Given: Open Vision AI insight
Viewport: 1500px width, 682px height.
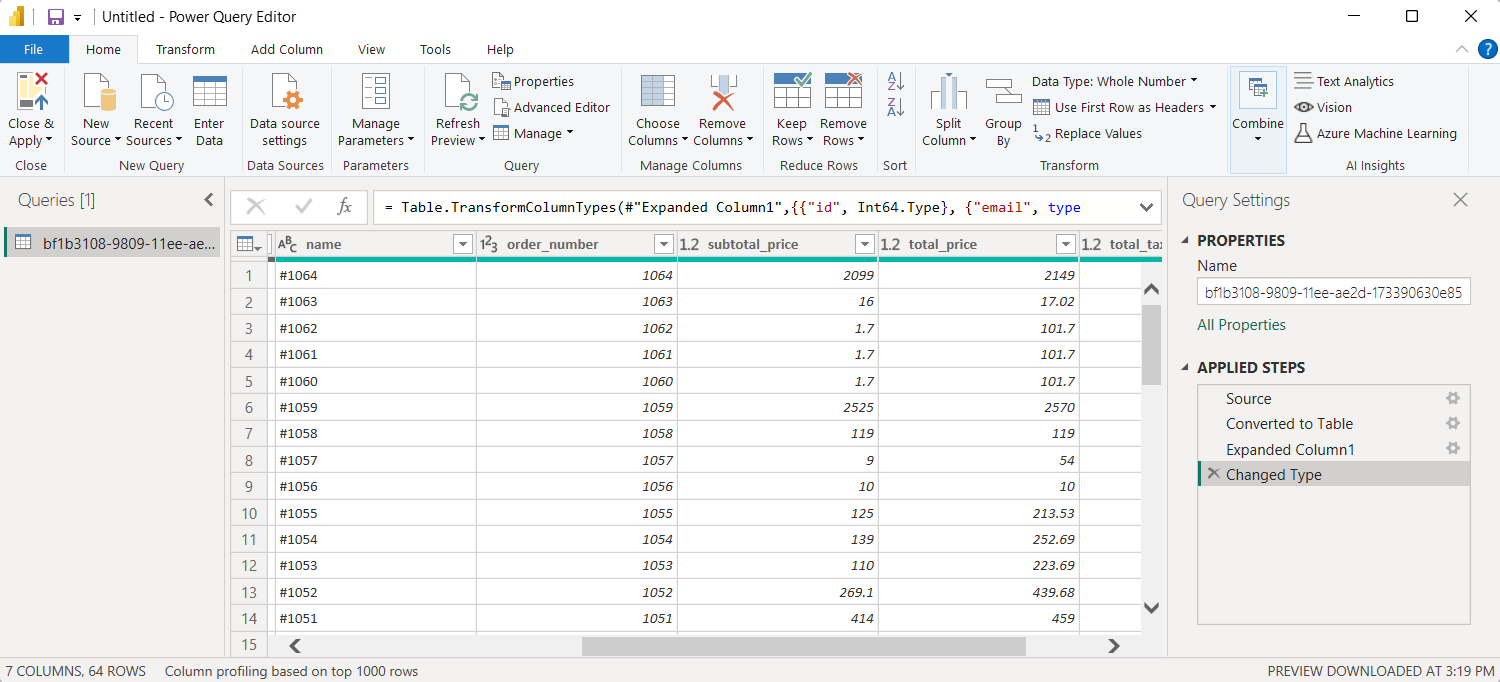Looking at the screenshot, I should coord(1323,107).
